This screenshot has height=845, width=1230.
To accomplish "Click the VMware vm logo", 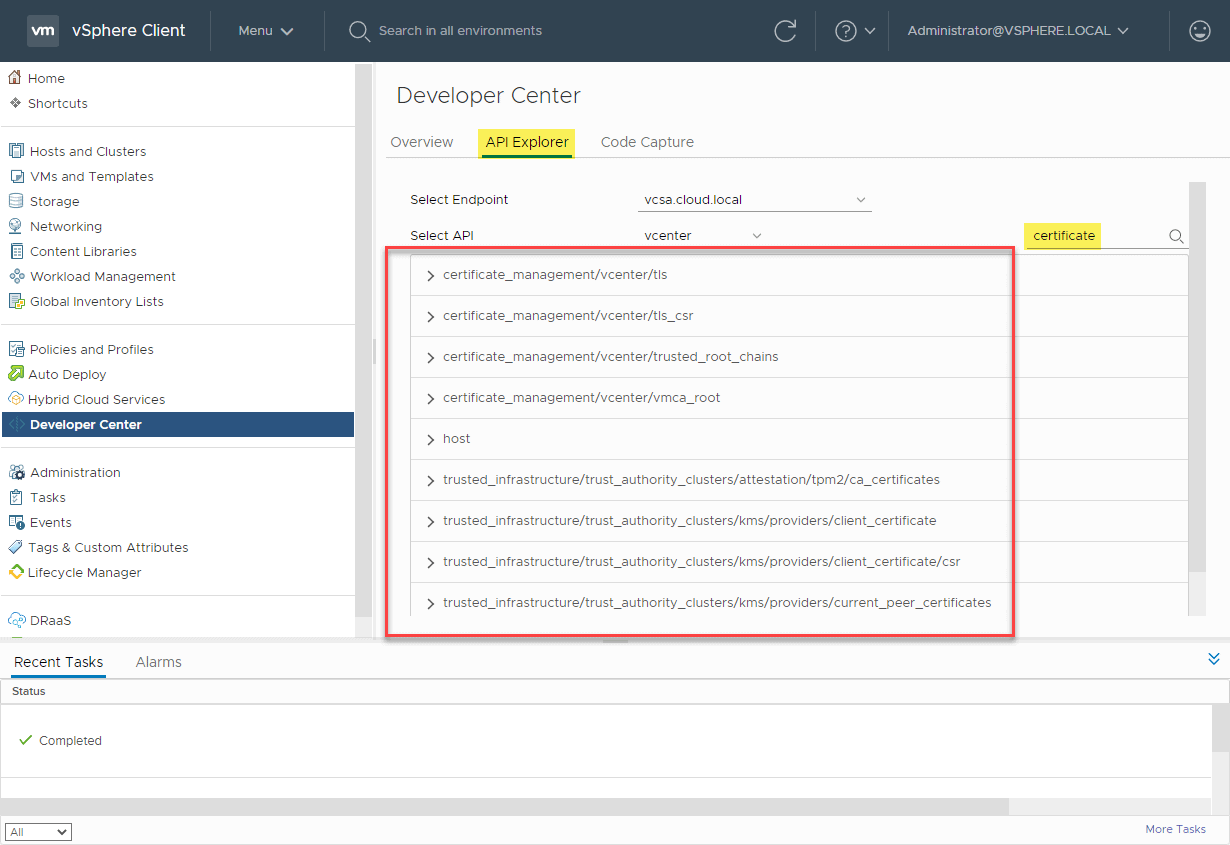I will click(43, 30).
